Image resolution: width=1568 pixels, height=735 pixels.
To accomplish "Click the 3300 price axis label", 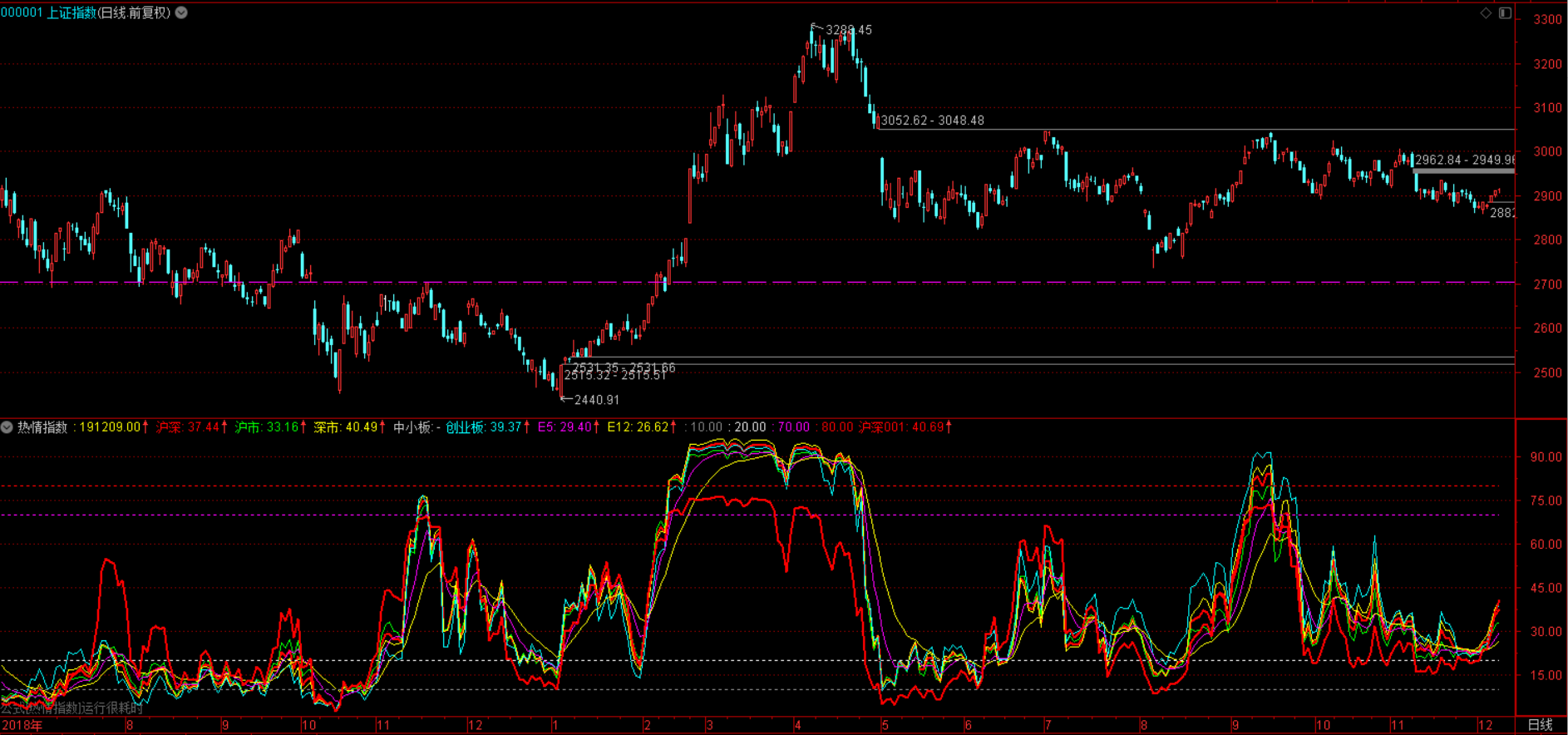I will (1547, 20).
